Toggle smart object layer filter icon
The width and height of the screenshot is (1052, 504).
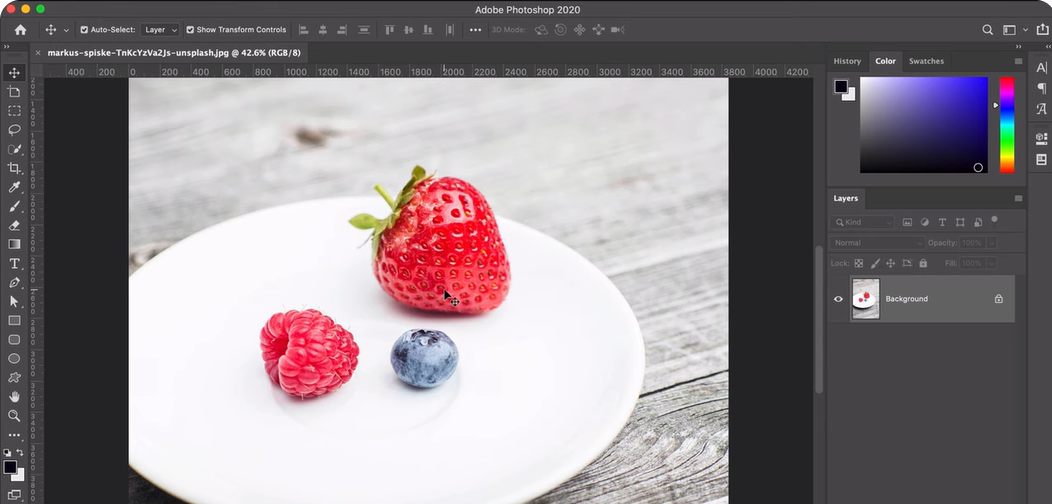pos(978,222)
